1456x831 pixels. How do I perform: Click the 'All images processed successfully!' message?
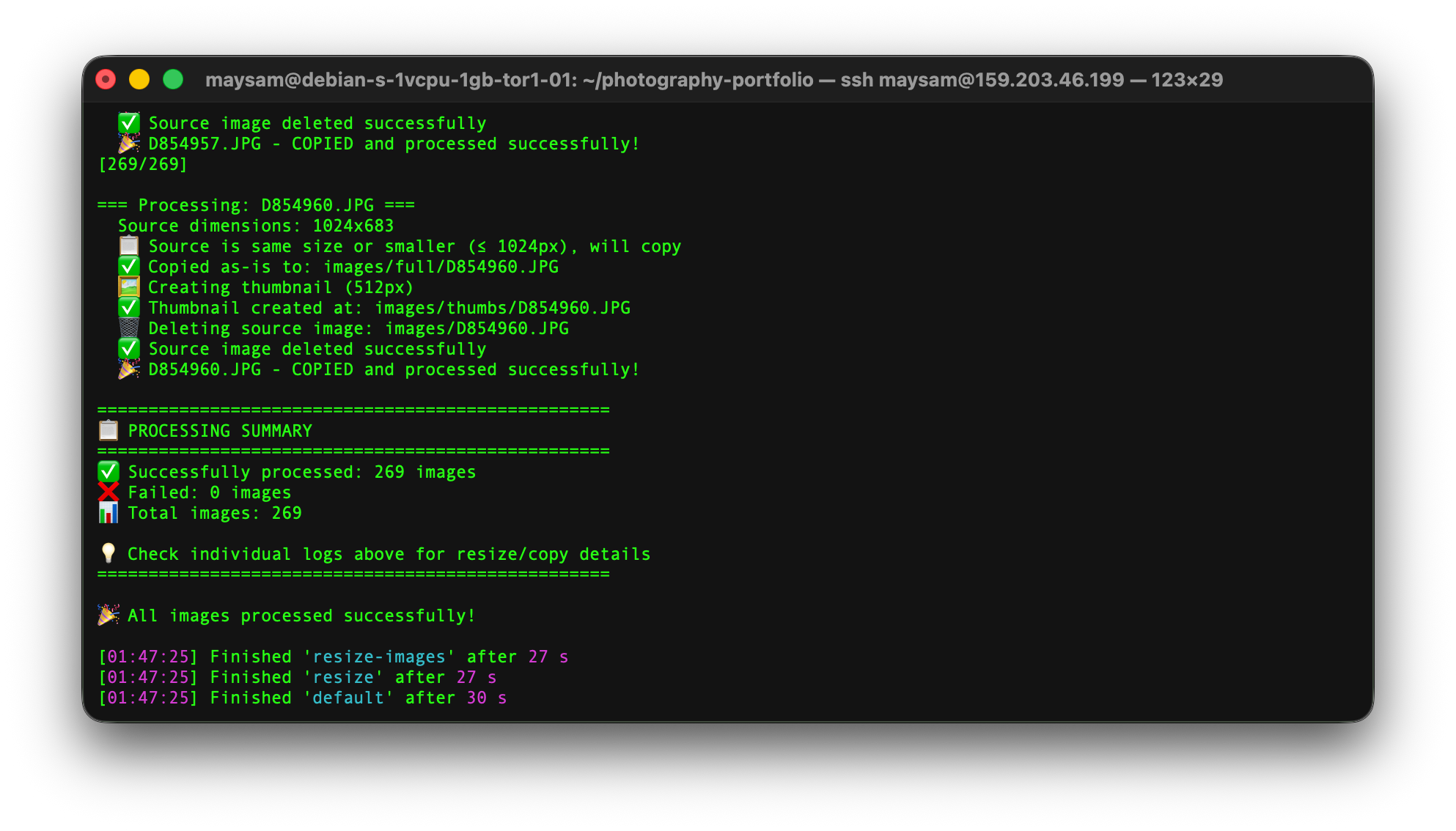[x=302, y=616]
